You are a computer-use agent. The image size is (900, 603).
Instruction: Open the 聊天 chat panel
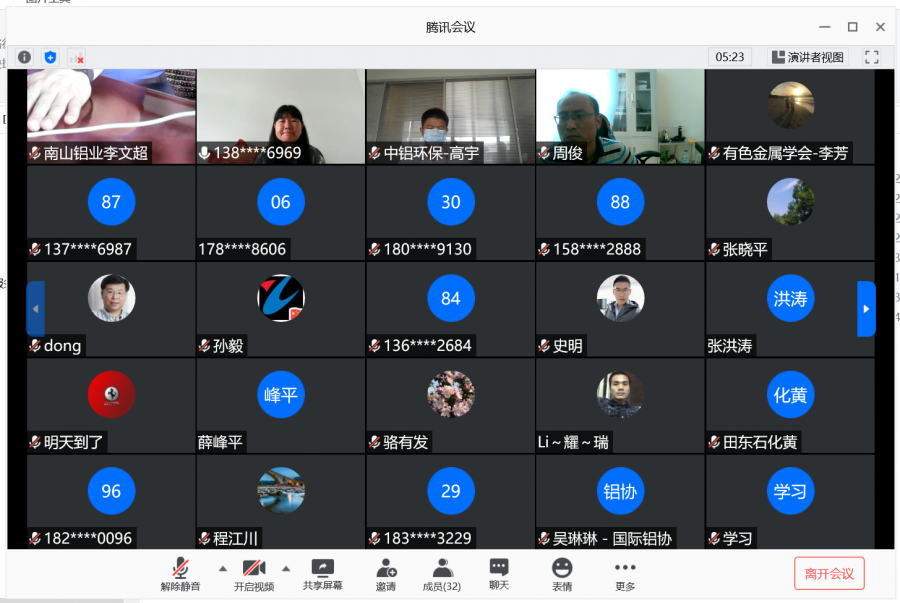(x=499, y=574)
